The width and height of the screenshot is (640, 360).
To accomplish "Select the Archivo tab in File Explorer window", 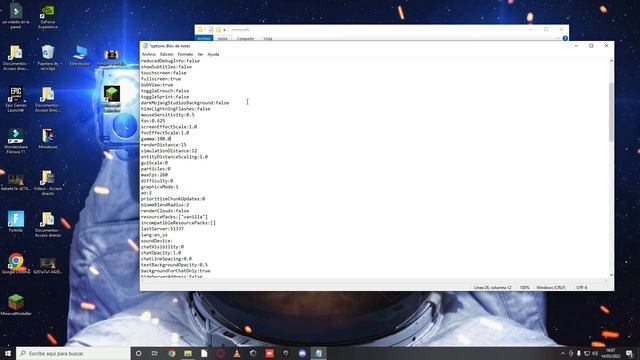I will coord(204,38).
